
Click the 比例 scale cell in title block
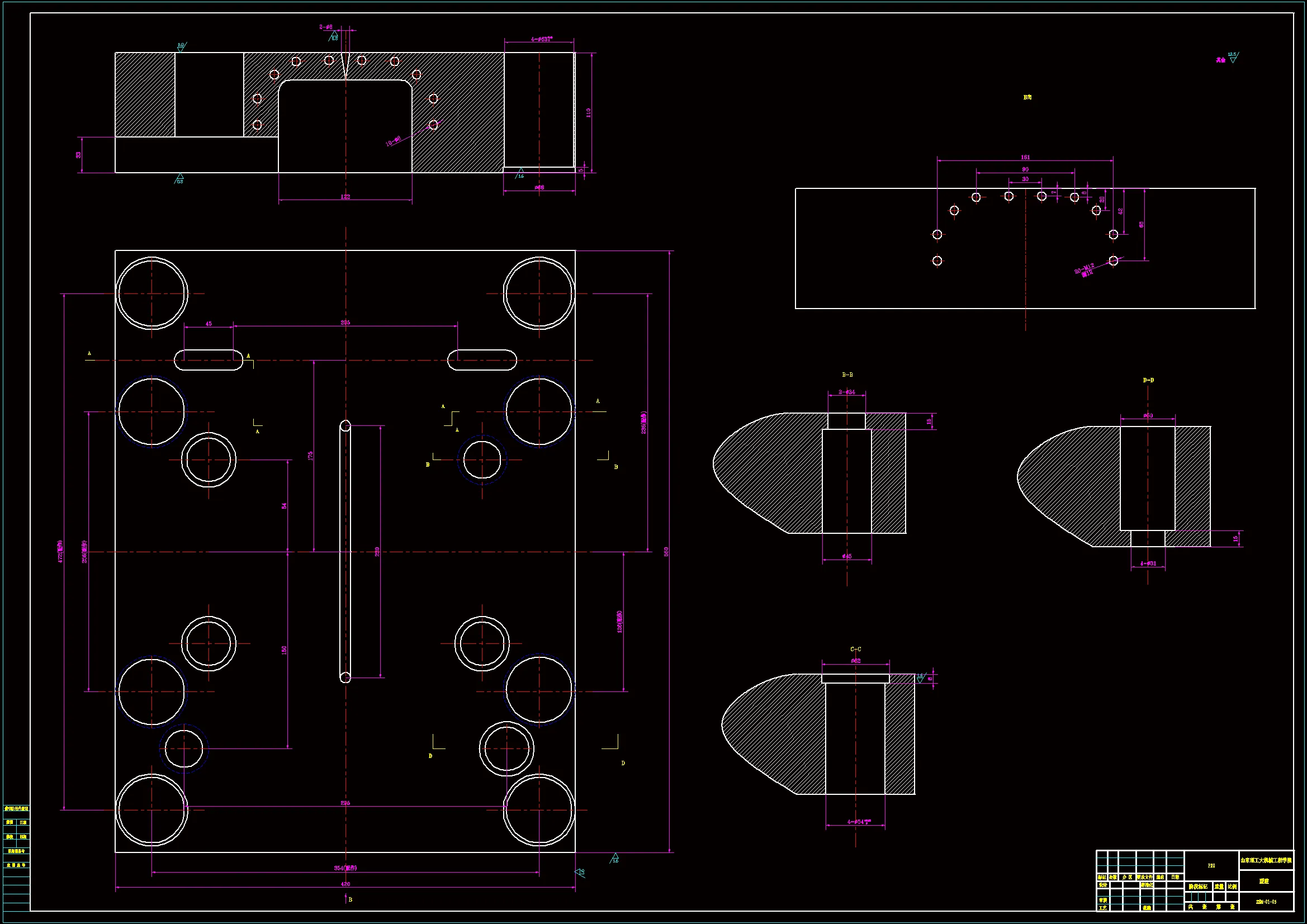[1232, 887]
